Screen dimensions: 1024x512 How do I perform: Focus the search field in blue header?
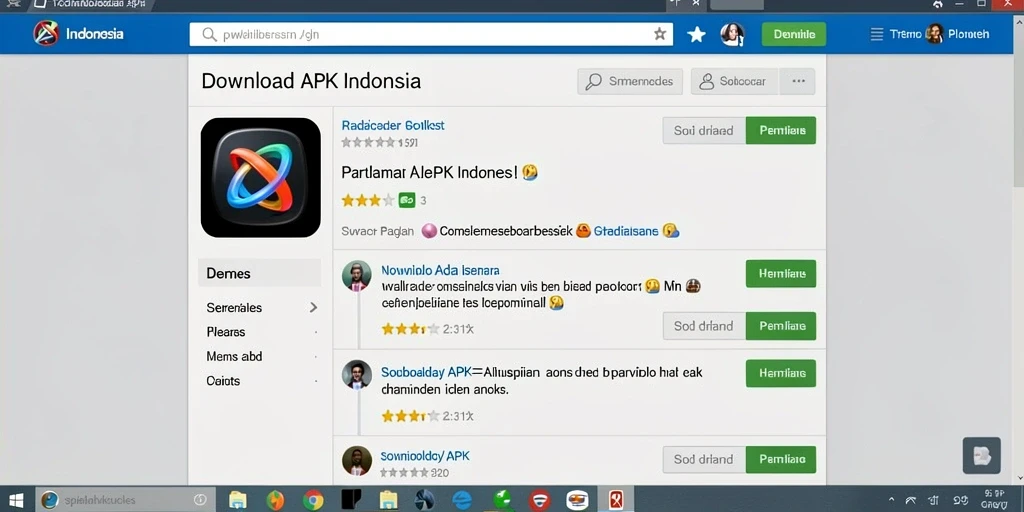click(x=431, y=34)
